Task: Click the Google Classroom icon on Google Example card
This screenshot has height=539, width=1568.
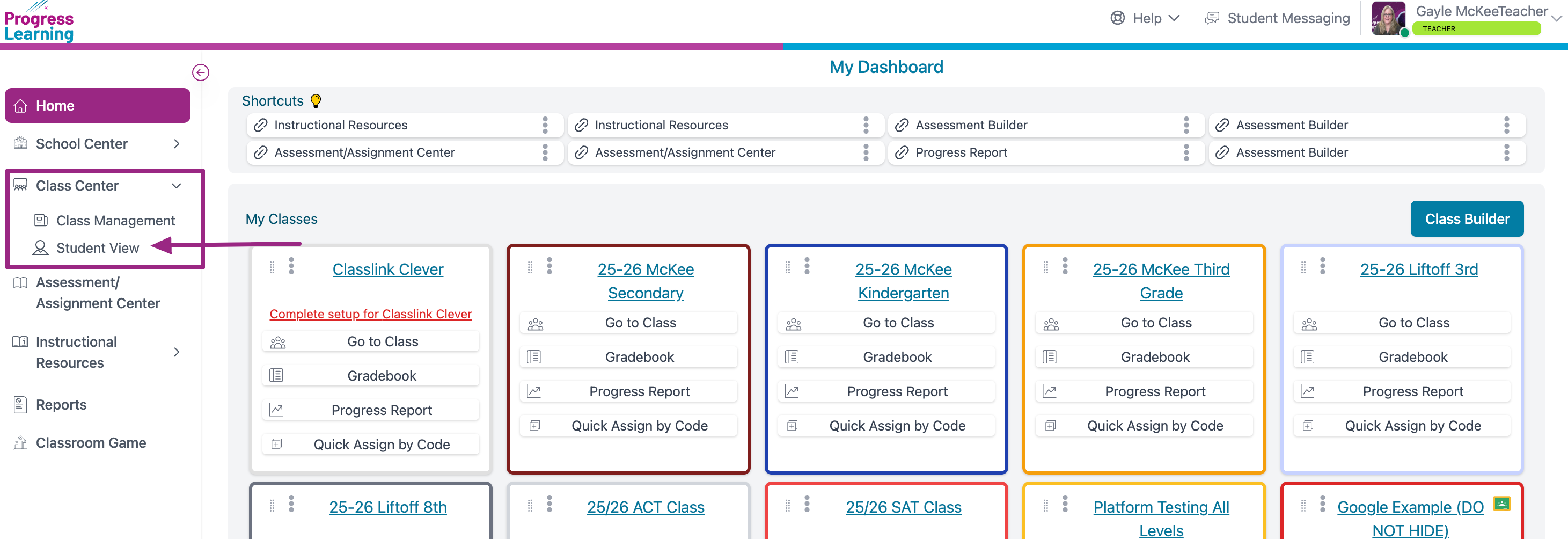Action: click(x=1501, y=504)
